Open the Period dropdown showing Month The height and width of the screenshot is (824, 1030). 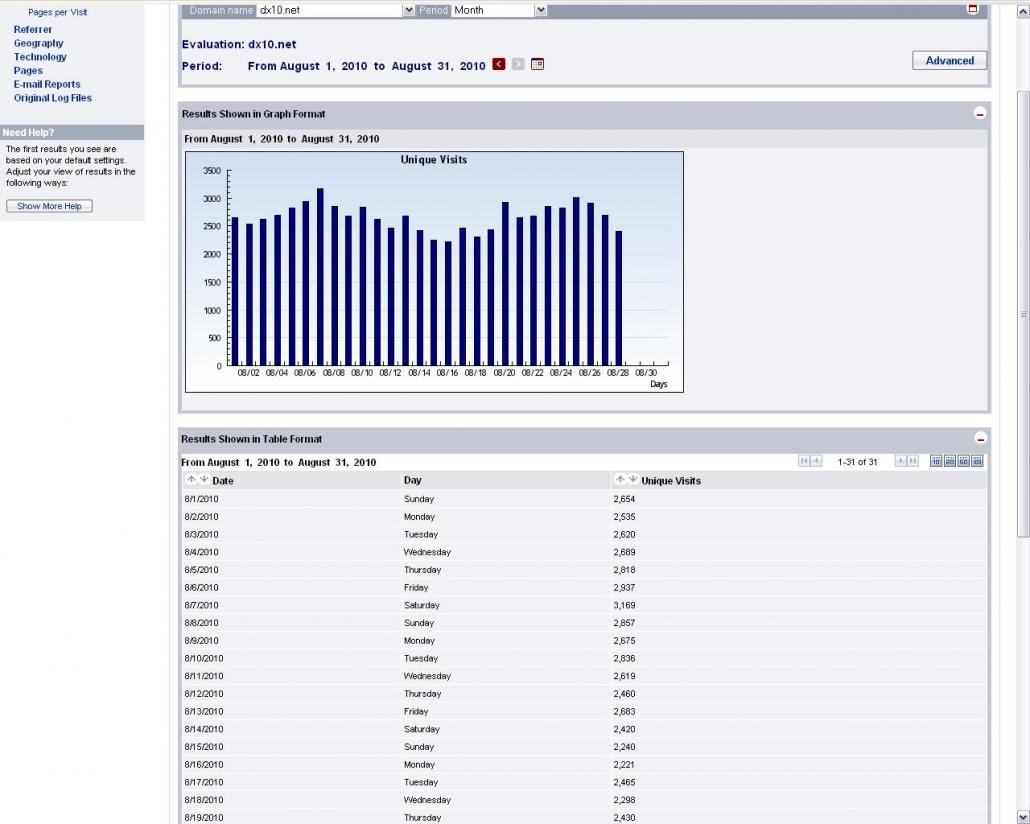(541, 10)
